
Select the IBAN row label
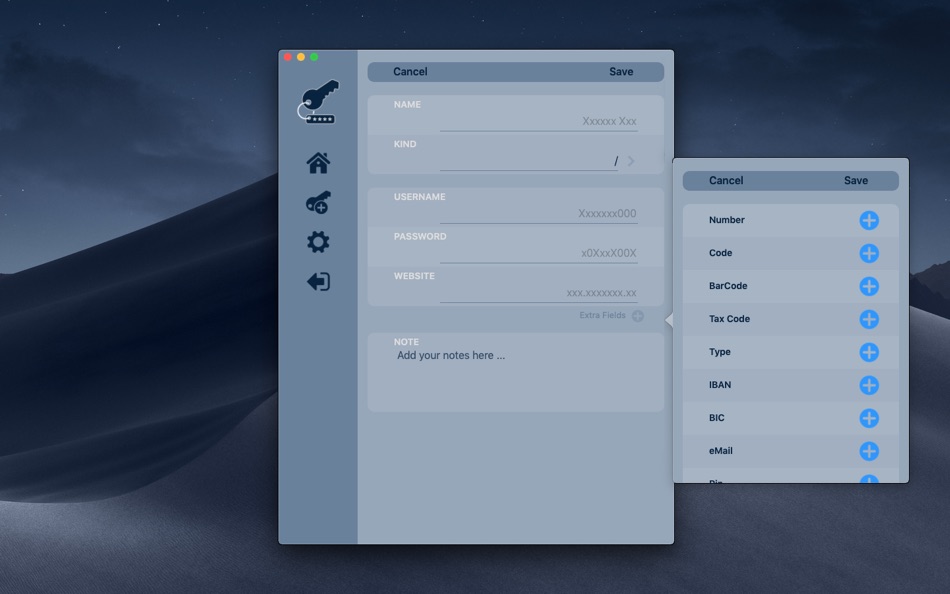(720, 384)
